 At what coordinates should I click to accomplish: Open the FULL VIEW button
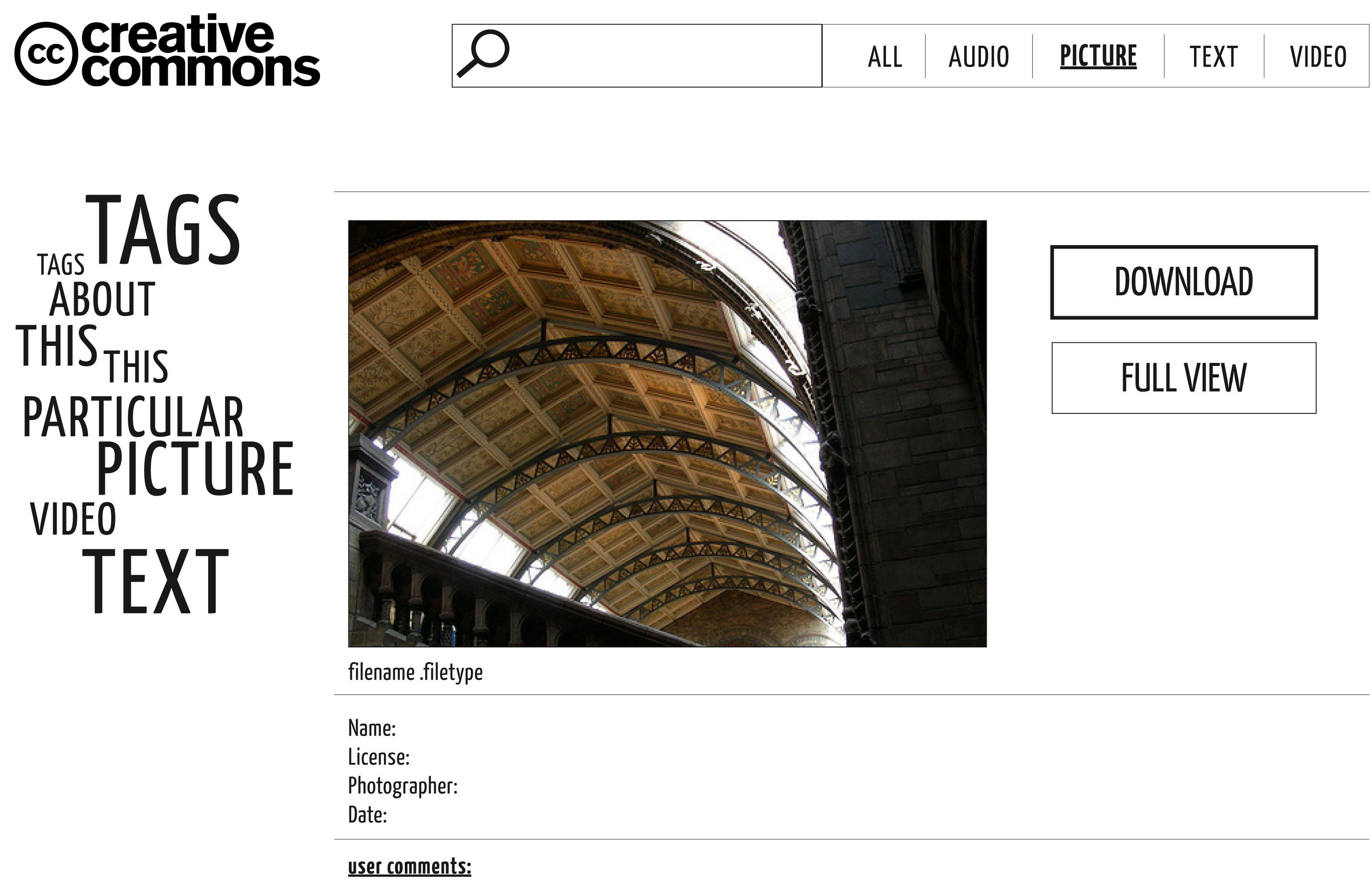tap(1184, 378)
